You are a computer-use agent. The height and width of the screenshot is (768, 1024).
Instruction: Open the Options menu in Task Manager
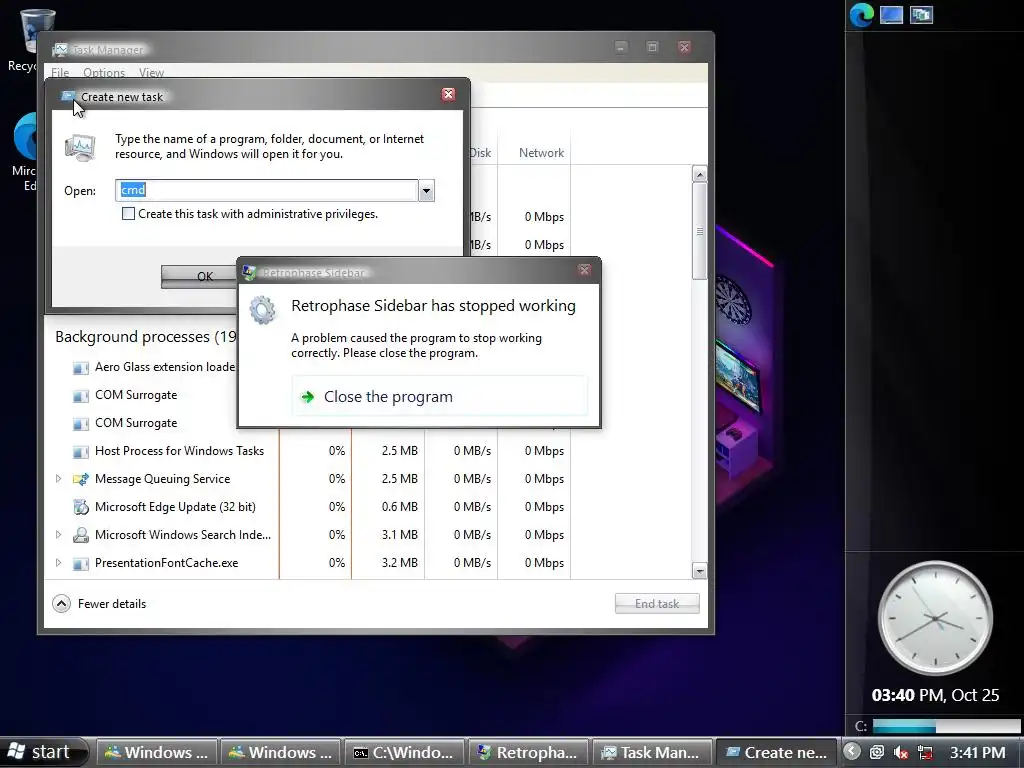[x=104, y=72]
